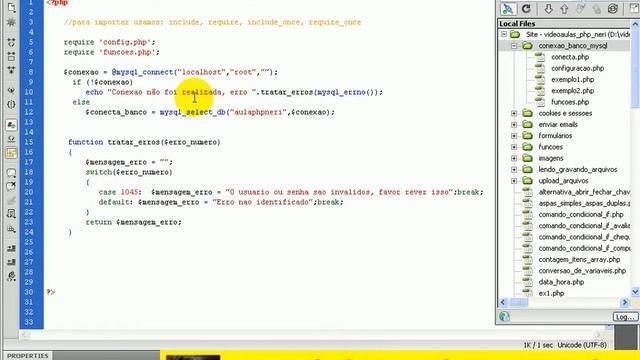Select configuracao.php file
Screen dimensions: 640x360
point(577,68)
